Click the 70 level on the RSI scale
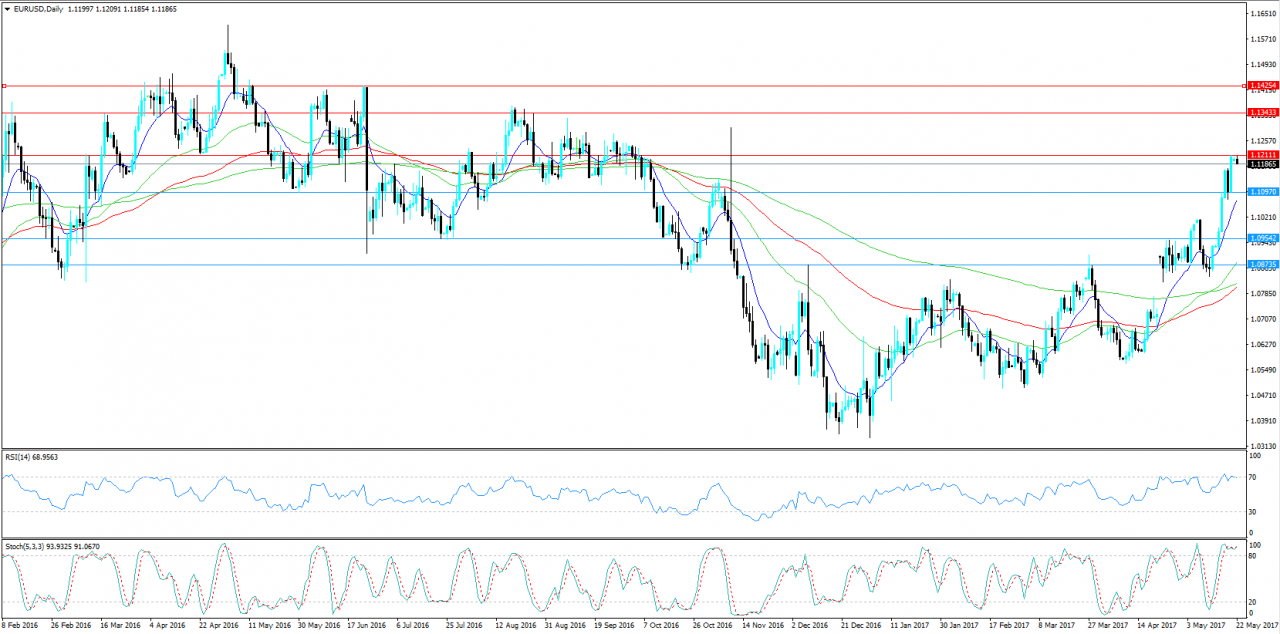 point(1253,476)
